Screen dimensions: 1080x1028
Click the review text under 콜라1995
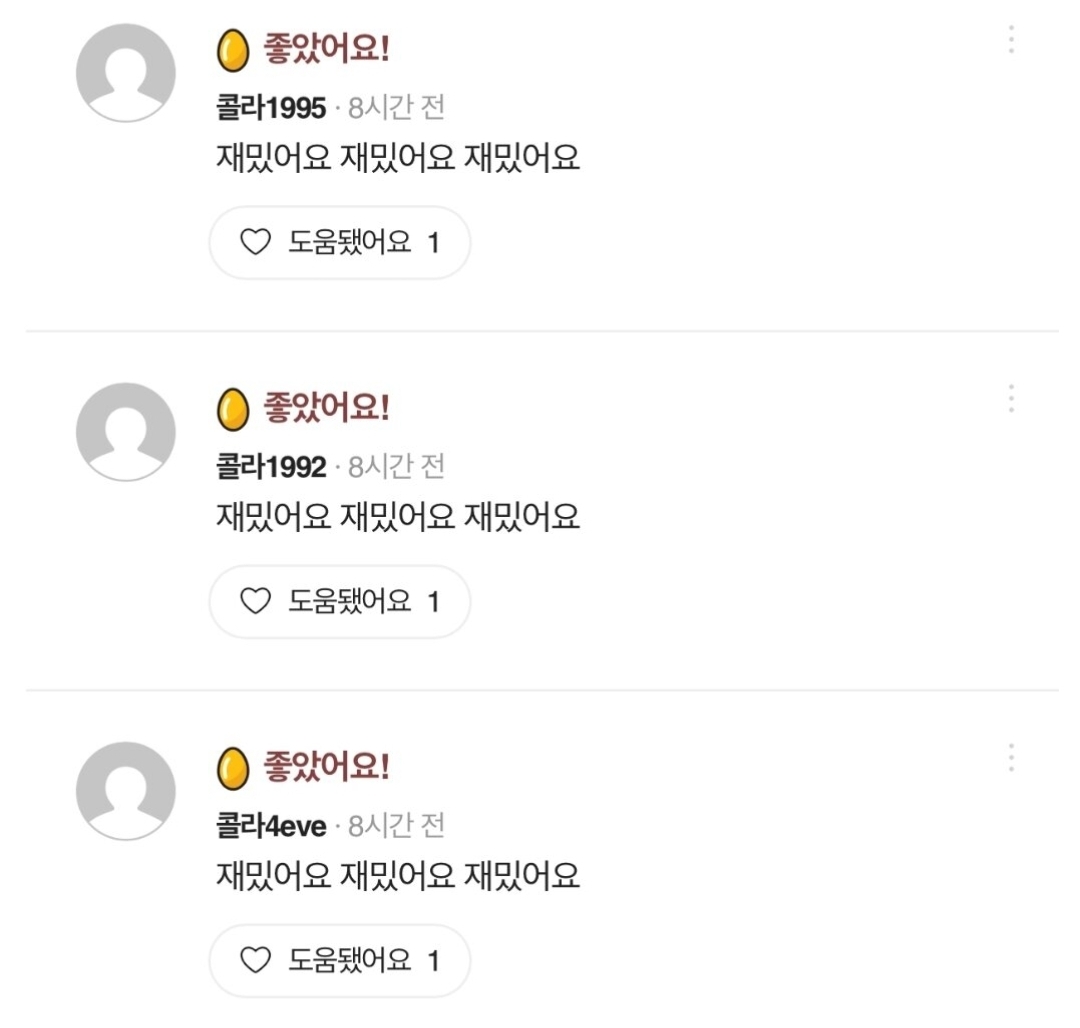398,158
